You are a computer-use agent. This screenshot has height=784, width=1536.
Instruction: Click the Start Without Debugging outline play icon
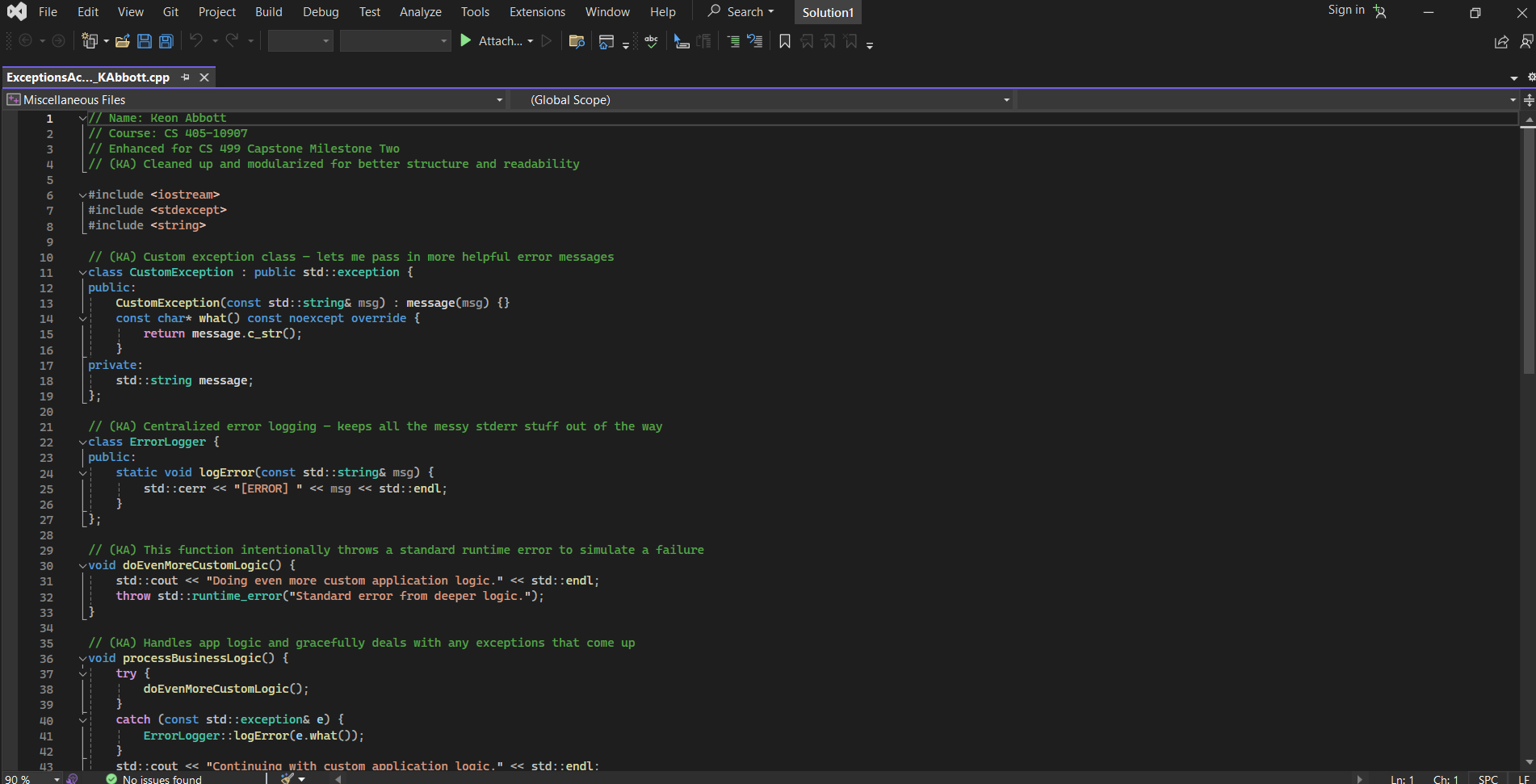click(547, 40)
